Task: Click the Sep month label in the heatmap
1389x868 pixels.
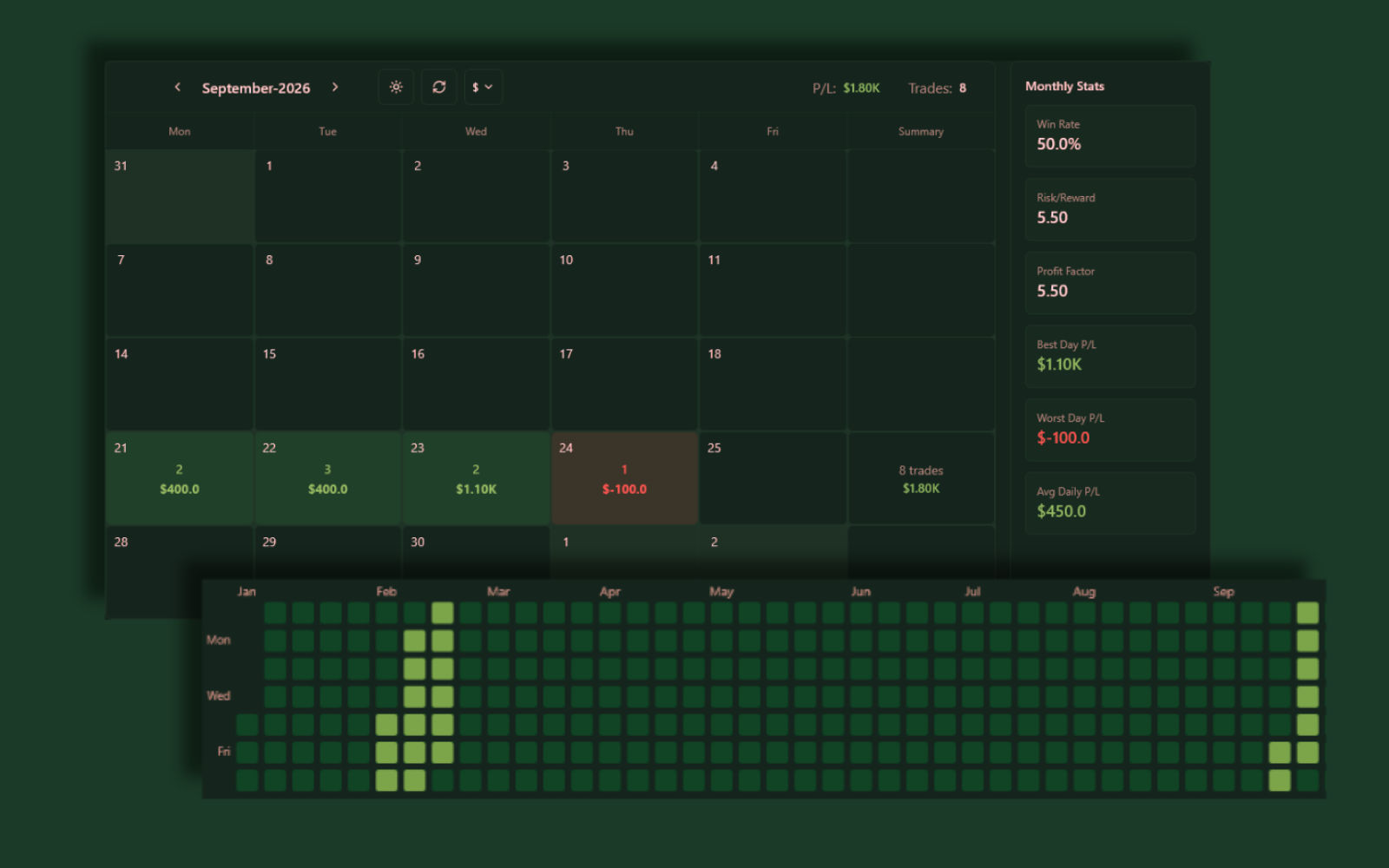Action: point(1223,591)
